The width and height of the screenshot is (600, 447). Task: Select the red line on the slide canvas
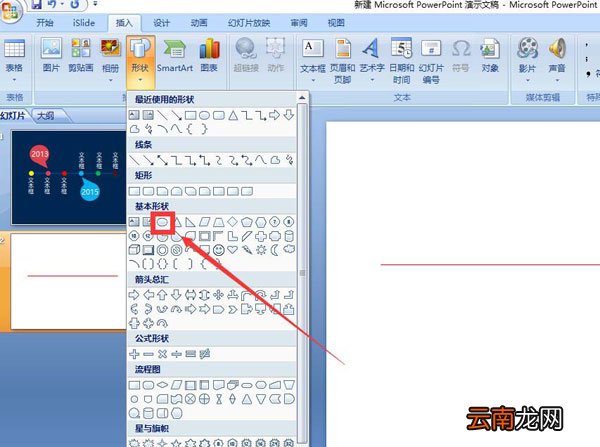490,264
